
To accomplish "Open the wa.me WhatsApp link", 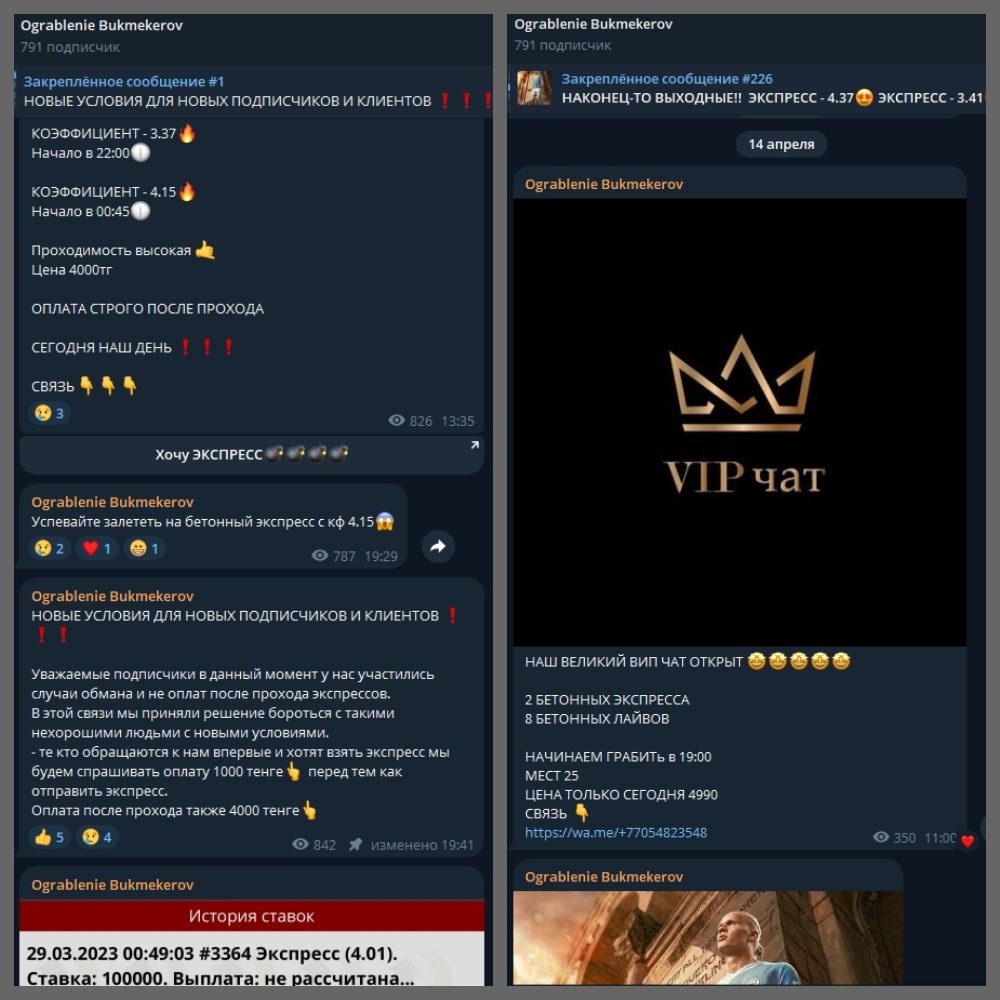I will (x=615, y=832).
